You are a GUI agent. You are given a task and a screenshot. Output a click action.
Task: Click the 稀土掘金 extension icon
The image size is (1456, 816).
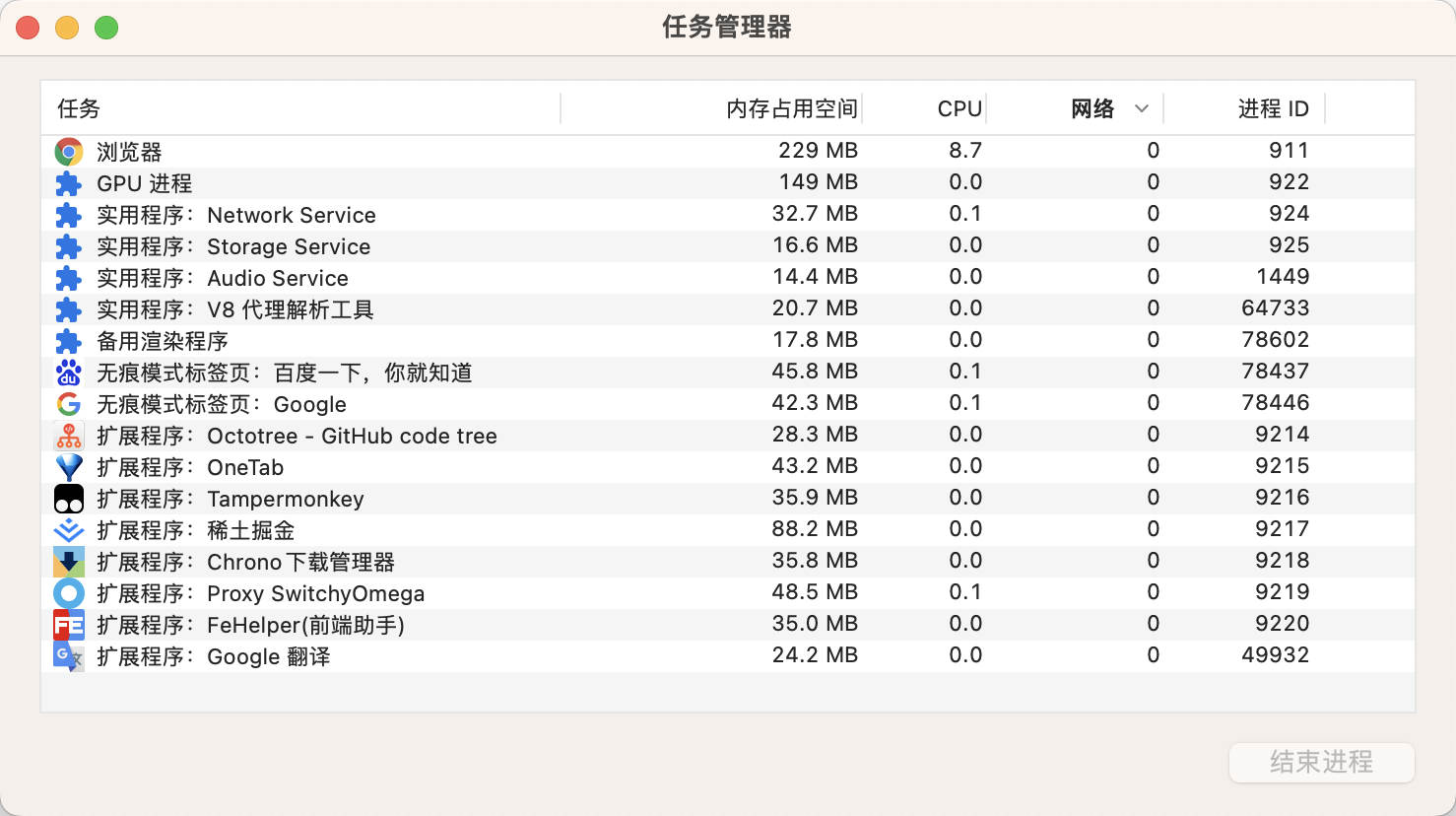(x=69, y=530)
